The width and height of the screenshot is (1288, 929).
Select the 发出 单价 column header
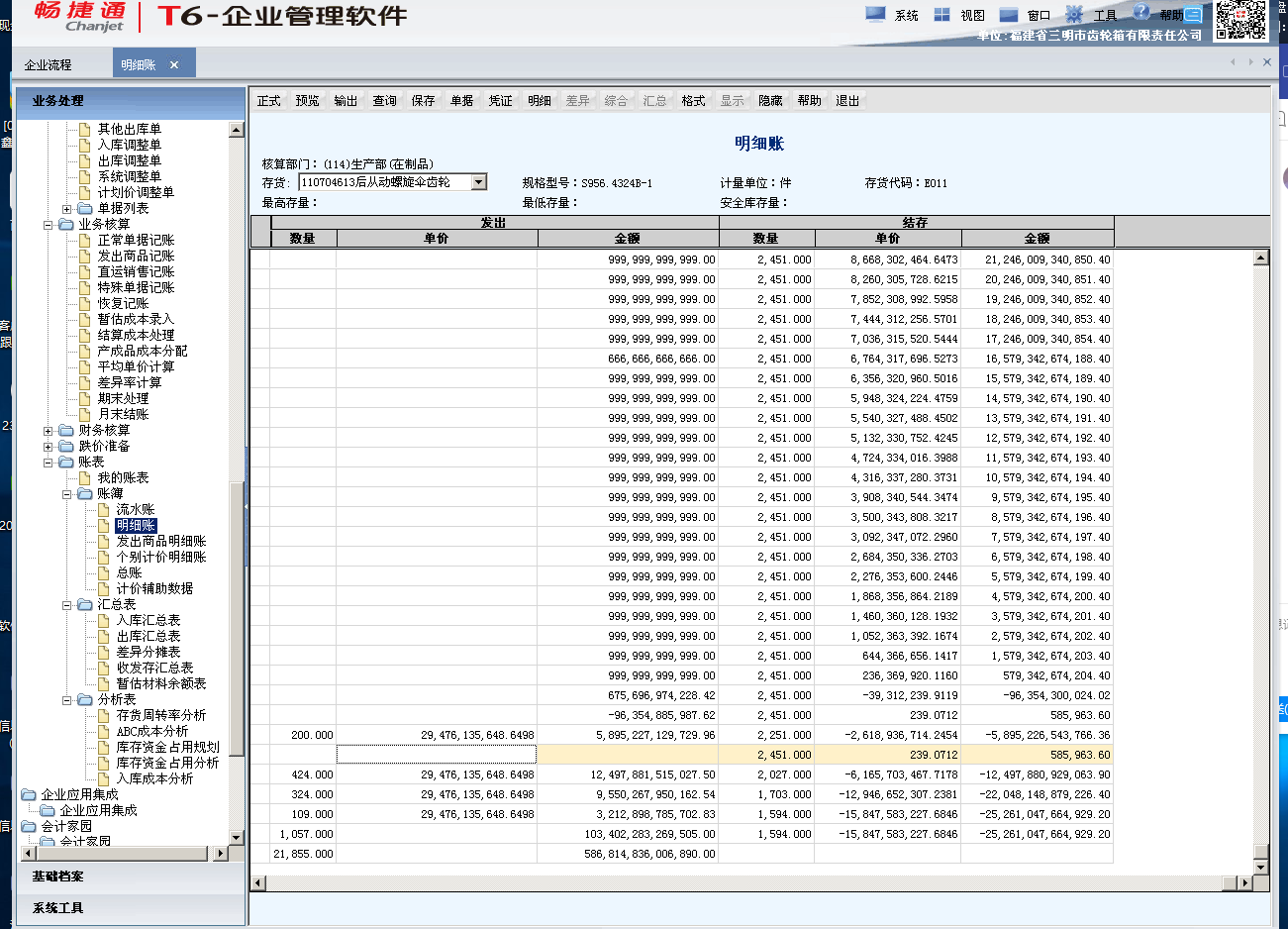pyautogui.click(x=437, y=239)
